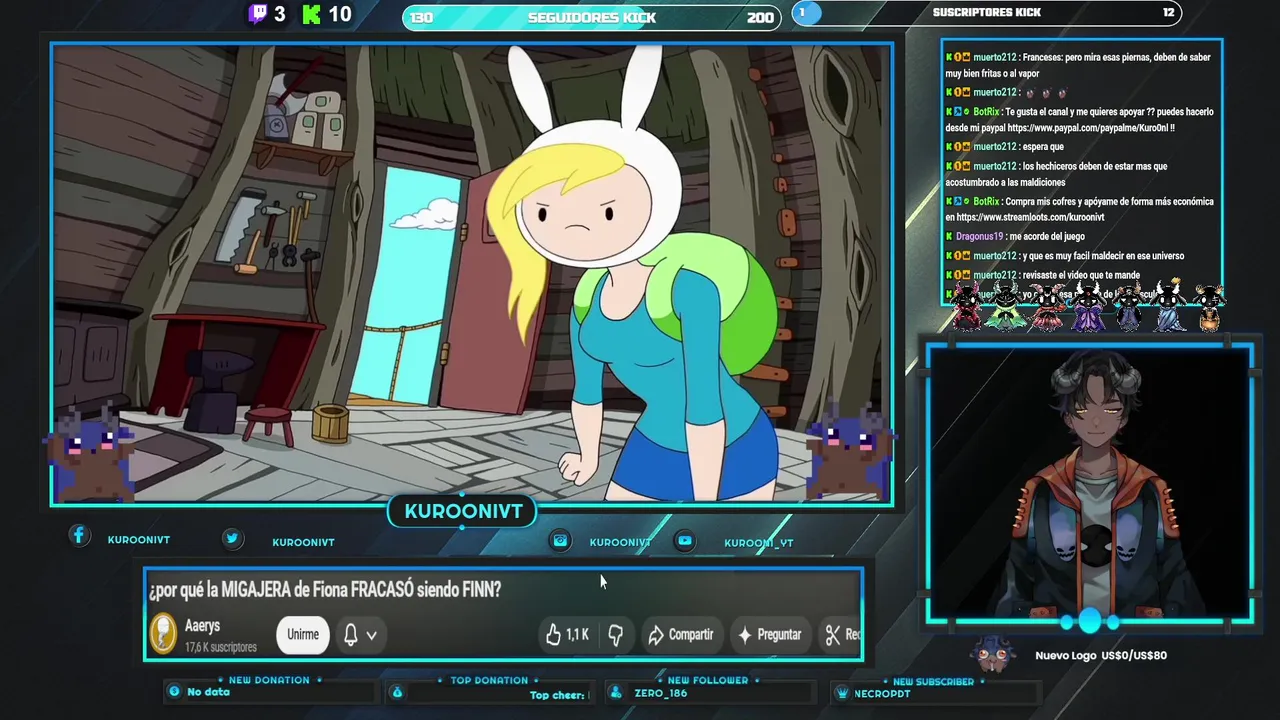Viewport: 1280px width, 720px height.
Task: Click the Preguntar ask button
Action: [x=769, y=634]
